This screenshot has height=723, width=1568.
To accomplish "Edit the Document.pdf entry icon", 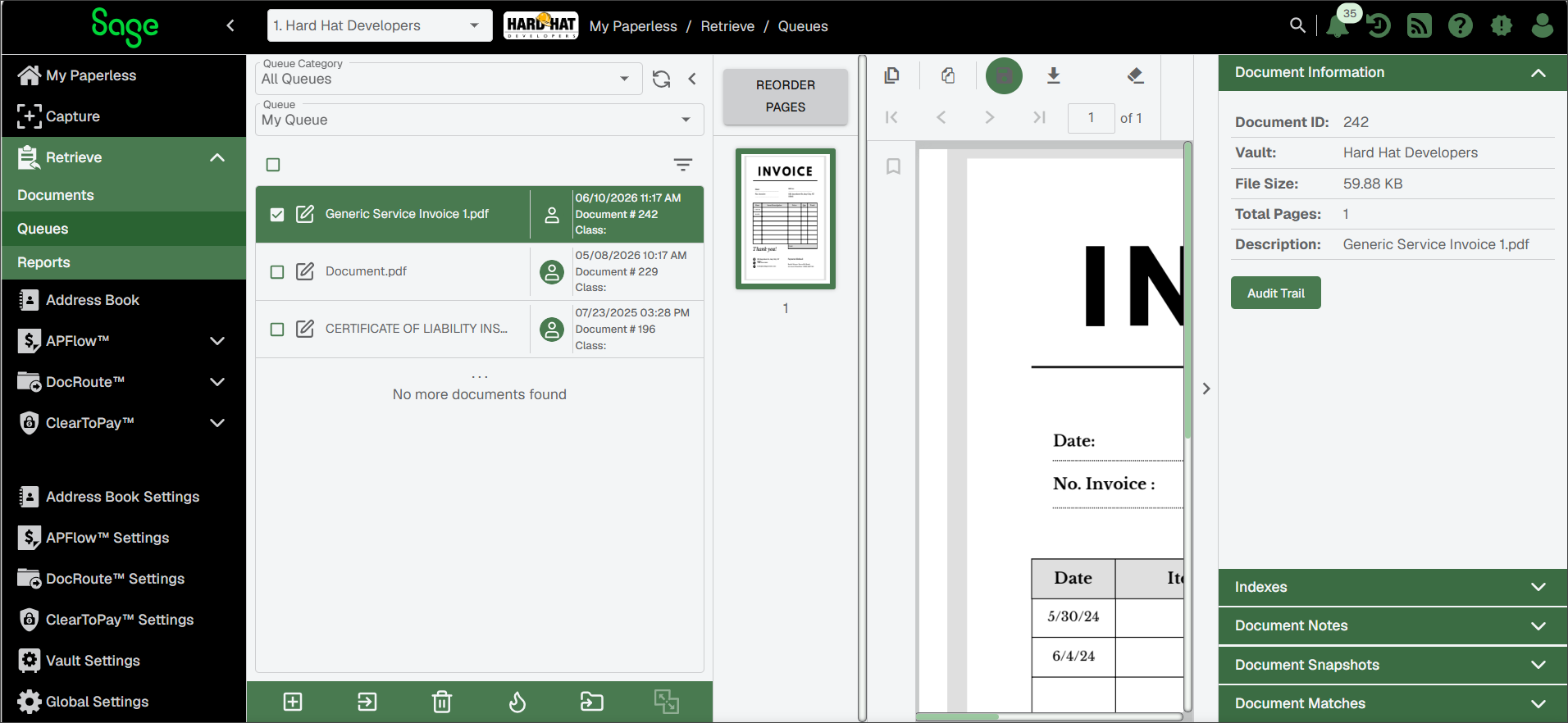I will [305, 271].
